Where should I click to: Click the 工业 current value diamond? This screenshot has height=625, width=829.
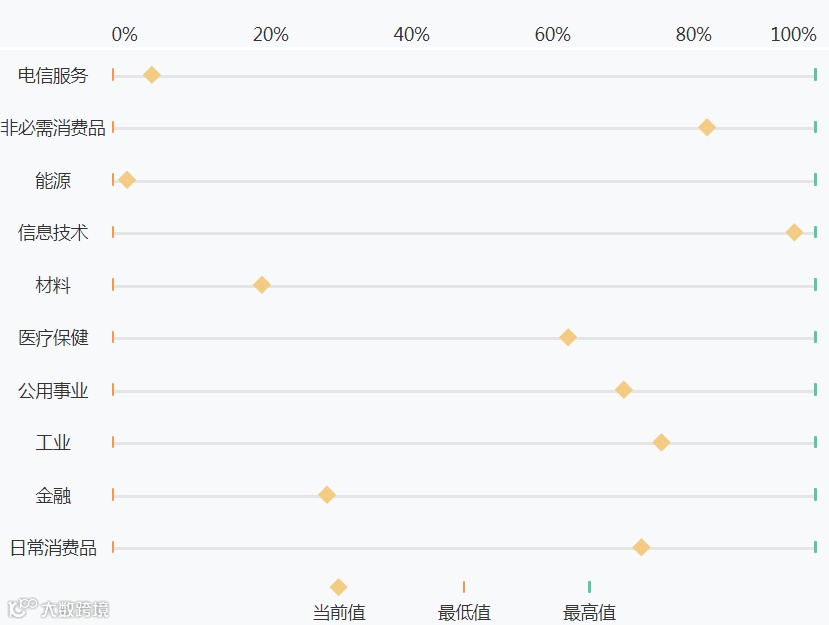click(661, 443)
